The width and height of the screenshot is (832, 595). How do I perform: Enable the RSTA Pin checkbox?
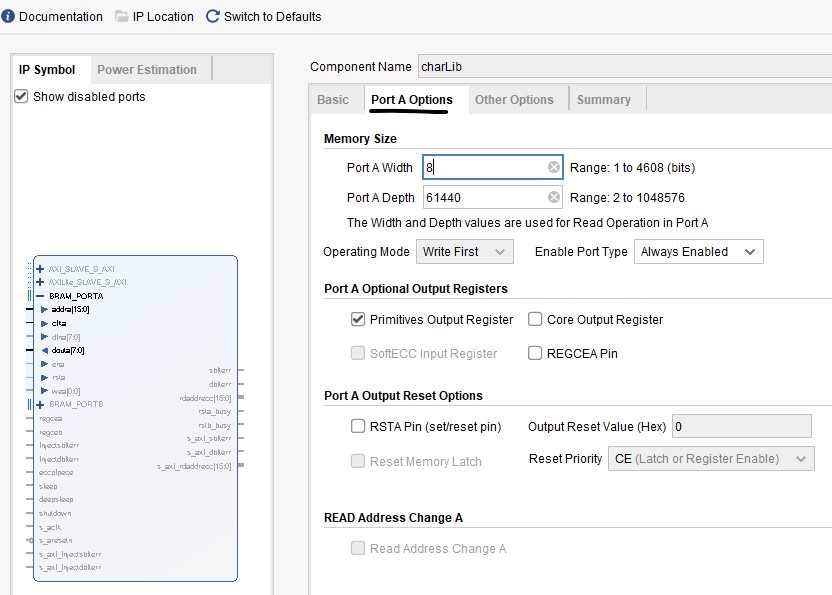tap(358, 426)
